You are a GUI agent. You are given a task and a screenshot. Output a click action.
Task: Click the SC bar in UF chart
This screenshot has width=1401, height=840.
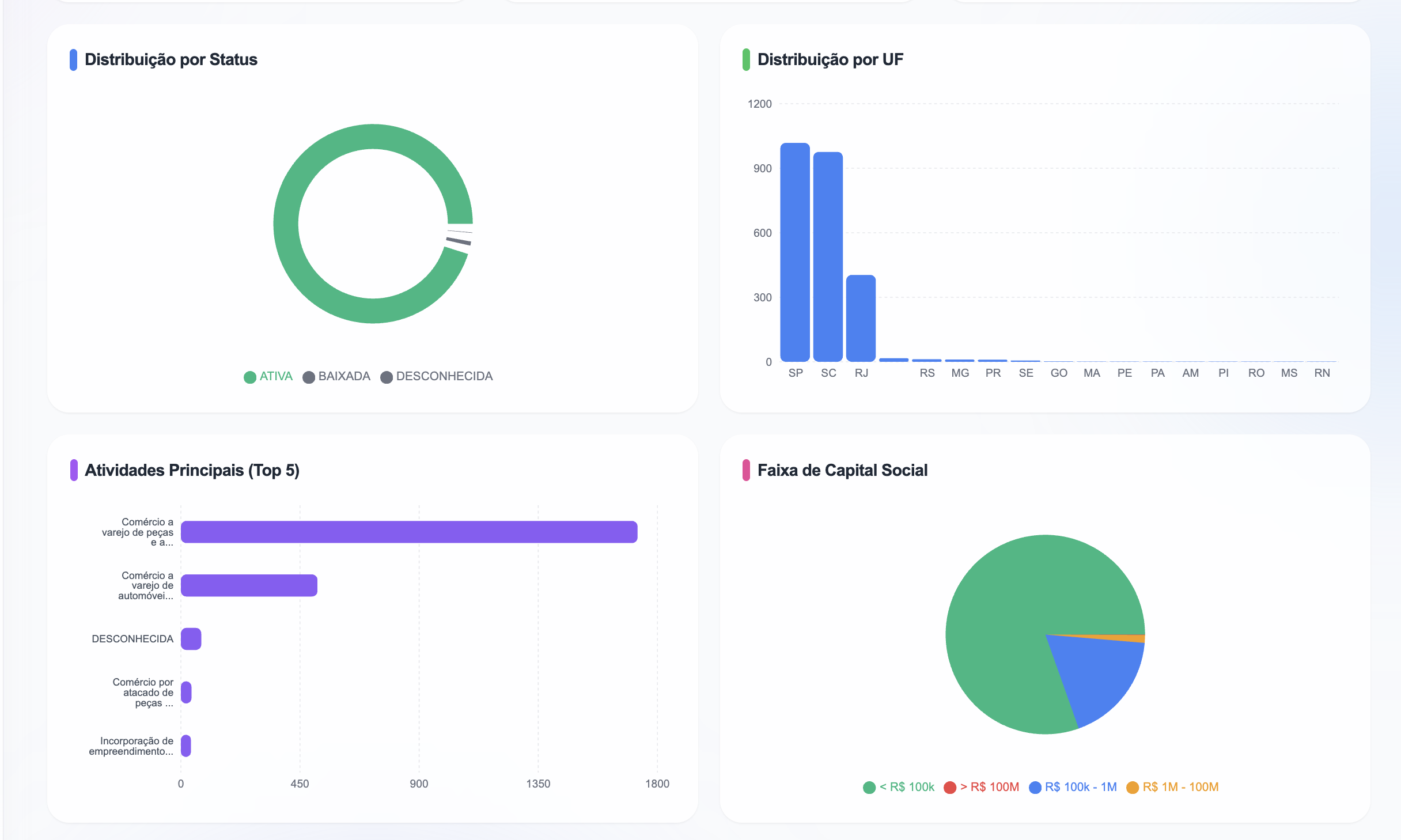pyautogui.click(x=828, y=258)
